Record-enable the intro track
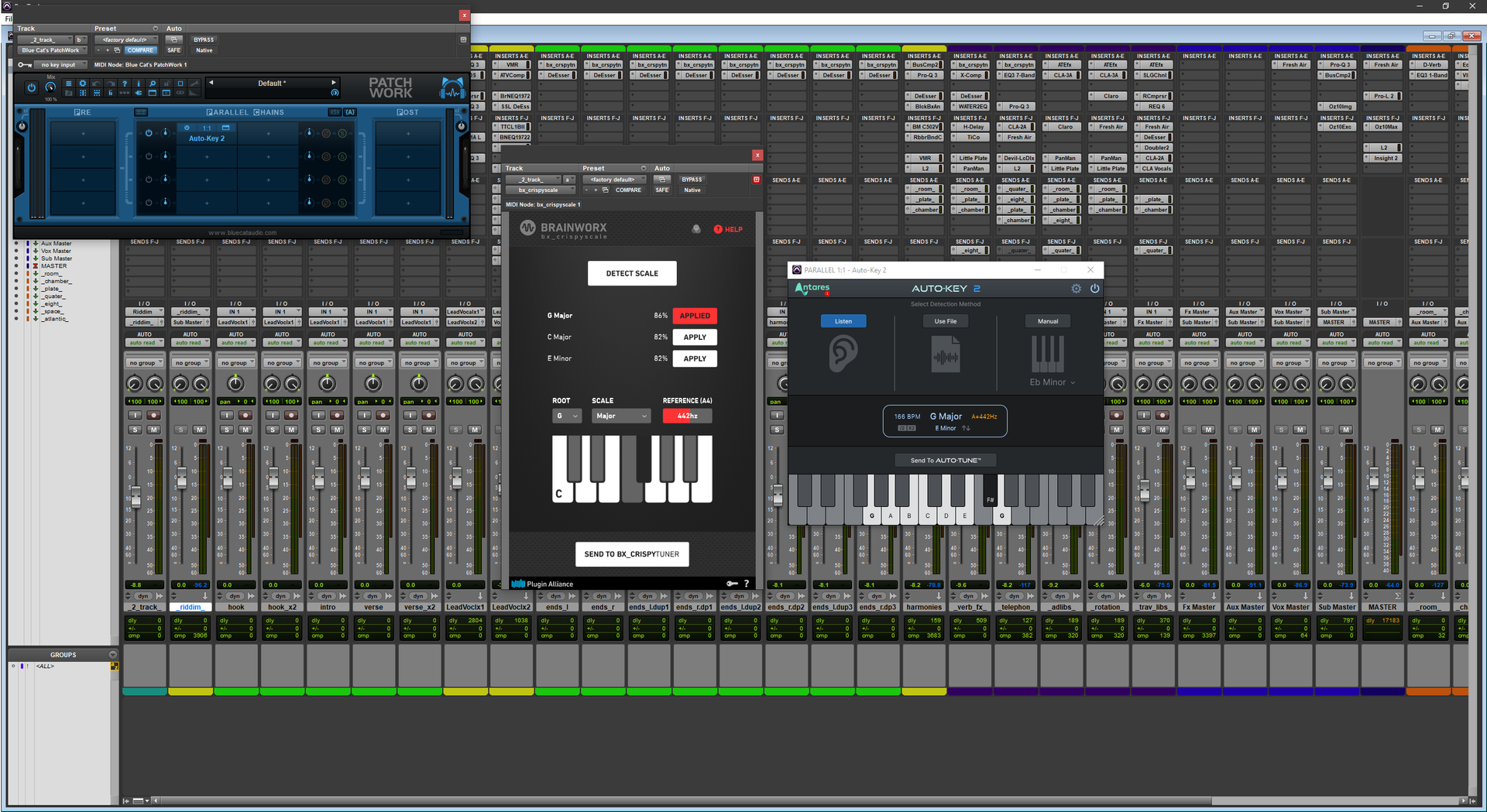This screenshot has width=1487, height=812. [337, 416]
